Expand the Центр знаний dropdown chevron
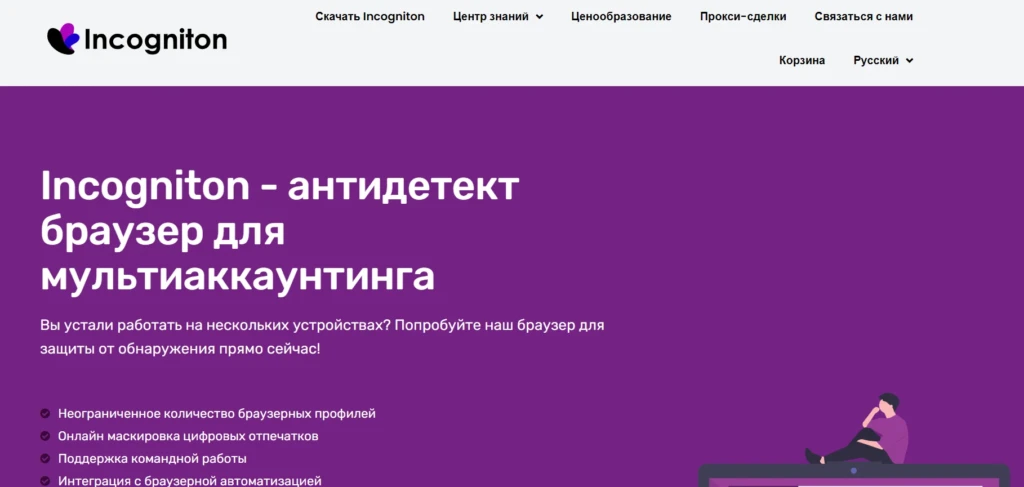 coord(539,17)
